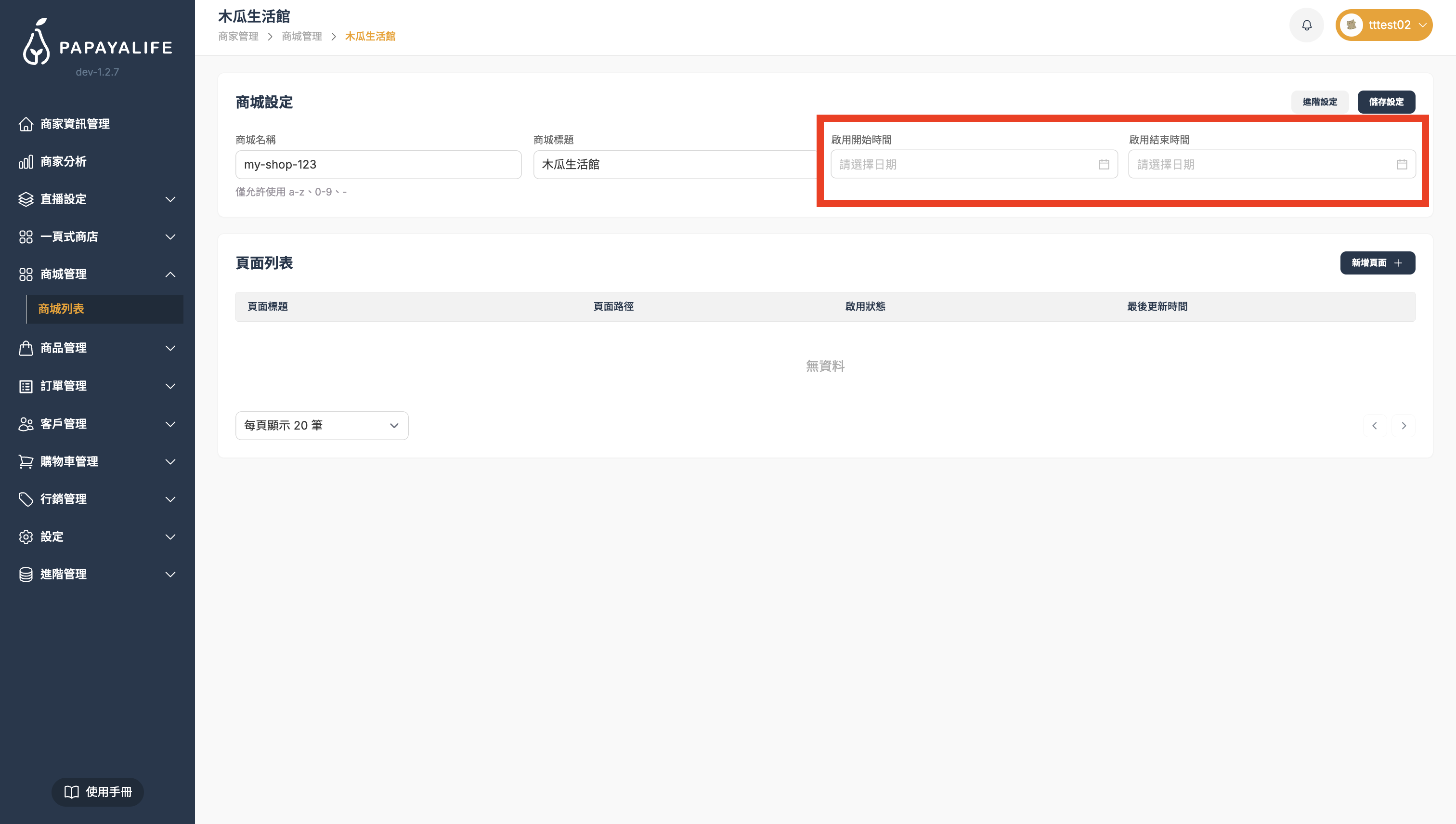Click the 新增頁面 button
Viewport: 1456px width, 824px height.
coord(1377,262)
